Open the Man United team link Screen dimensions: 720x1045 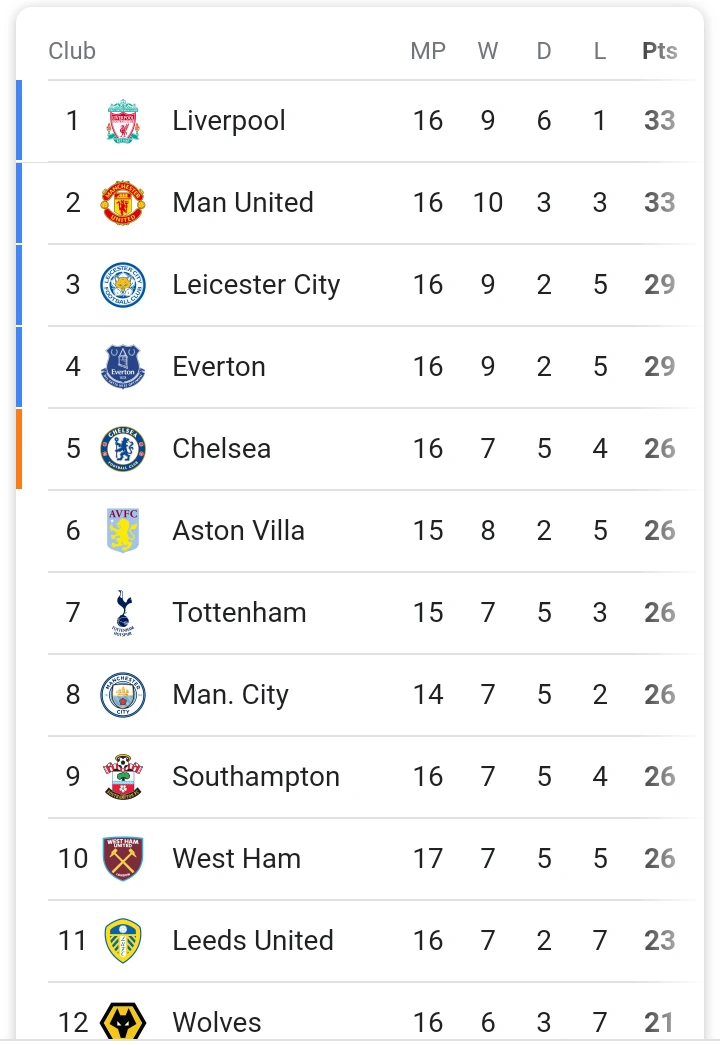pyautogui.click(x=243, y=203)
